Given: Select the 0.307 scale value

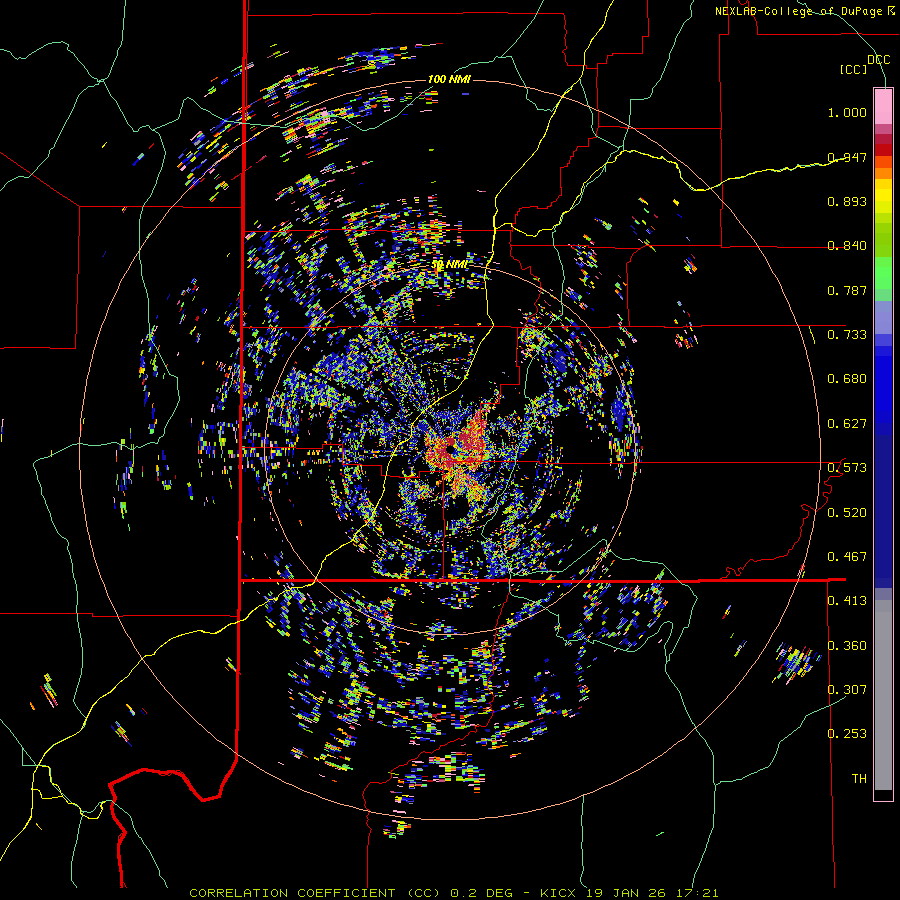Looking at the screenshot, I should point(847,690).
